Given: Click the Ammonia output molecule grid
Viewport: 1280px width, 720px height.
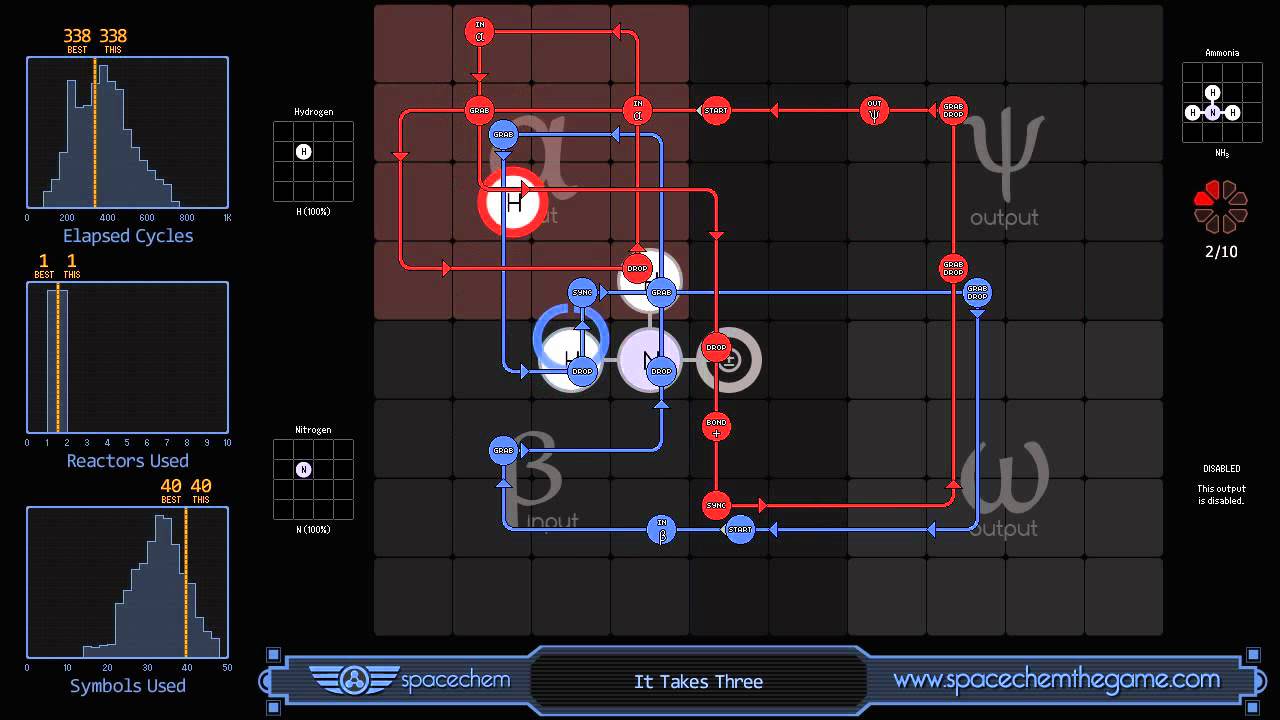Looking at the screenshot, I should [1222, 102].
